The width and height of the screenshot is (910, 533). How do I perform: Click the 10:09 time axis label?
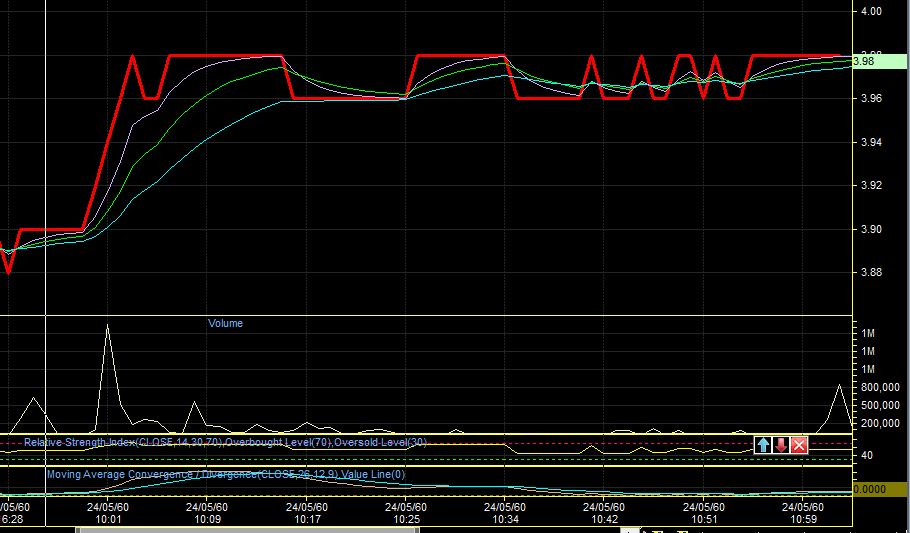207,518
